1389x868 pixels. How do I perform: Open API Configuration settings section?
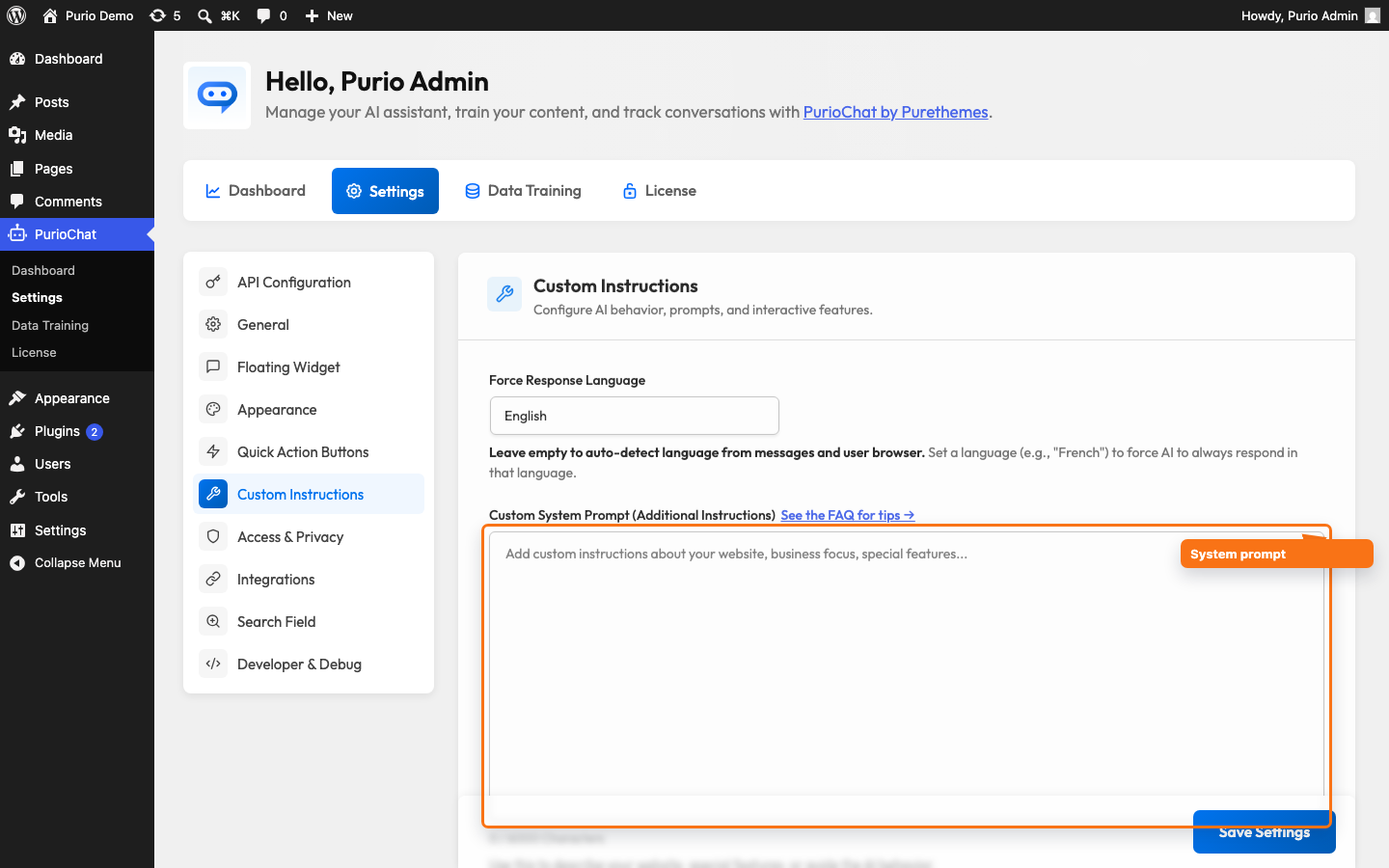pyautogui.click(x=309, y=282)
